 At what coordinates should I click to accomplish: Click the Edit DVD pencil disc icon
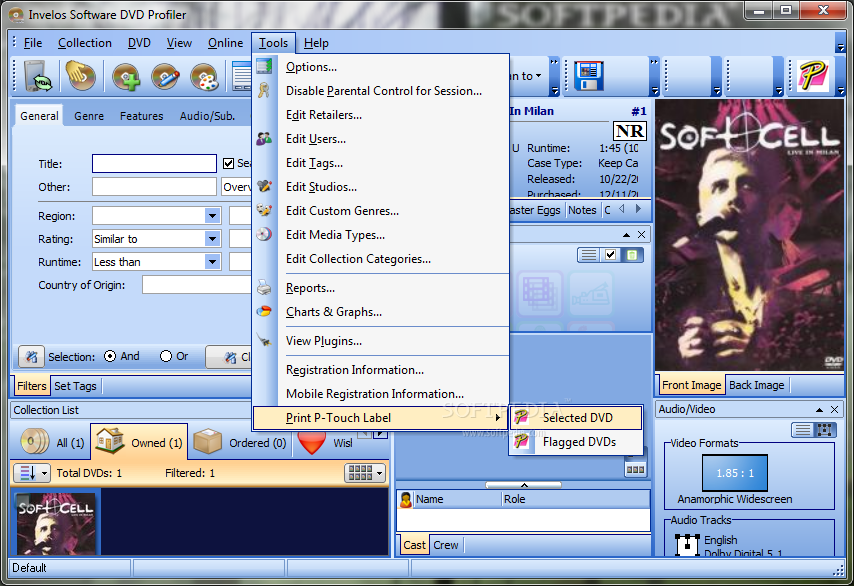(x=165, y=76)
